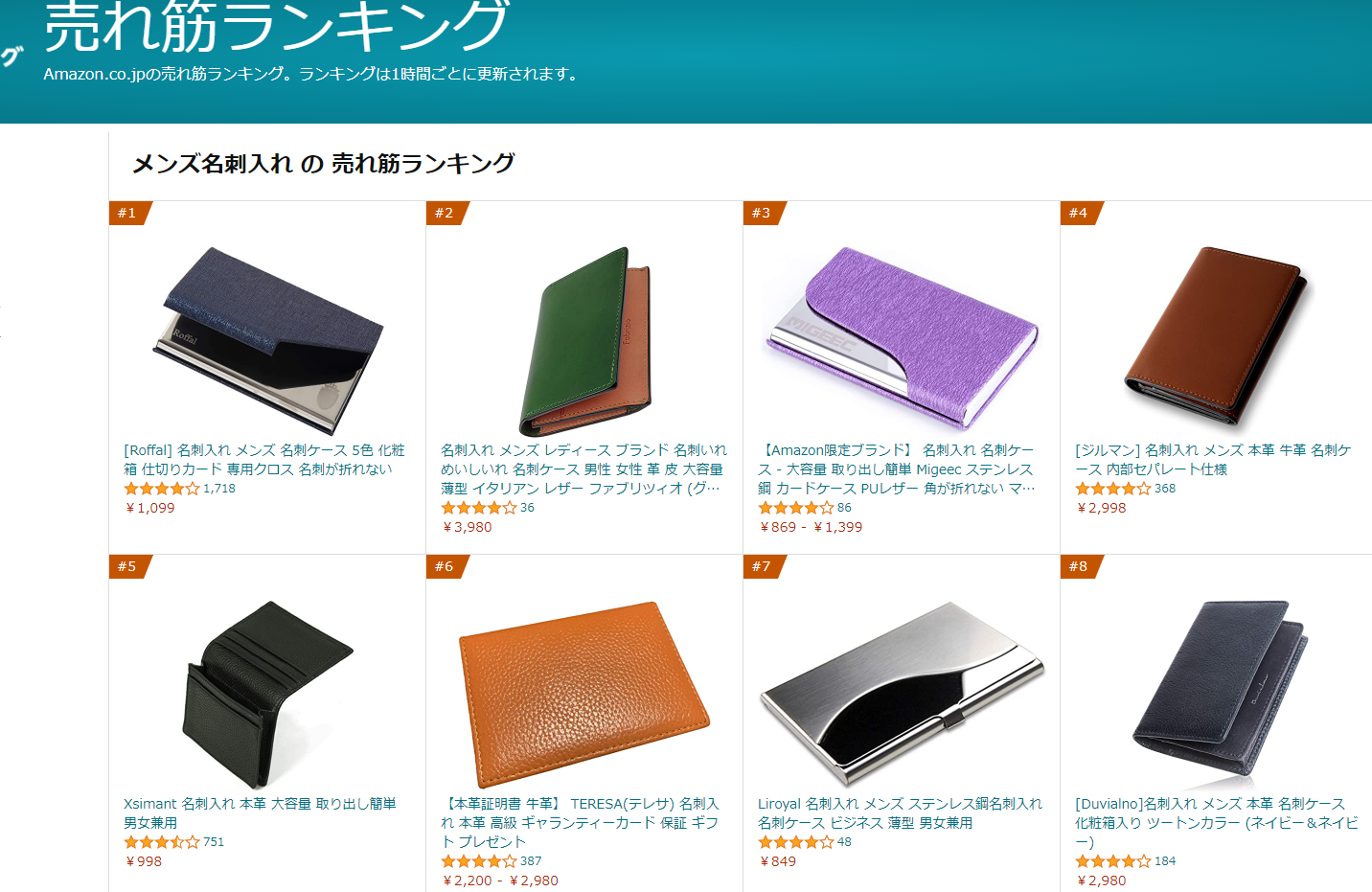Open the orange TERESA leather case image
The height and width of the screenshot is (892, 1372).
coord(584,694)
